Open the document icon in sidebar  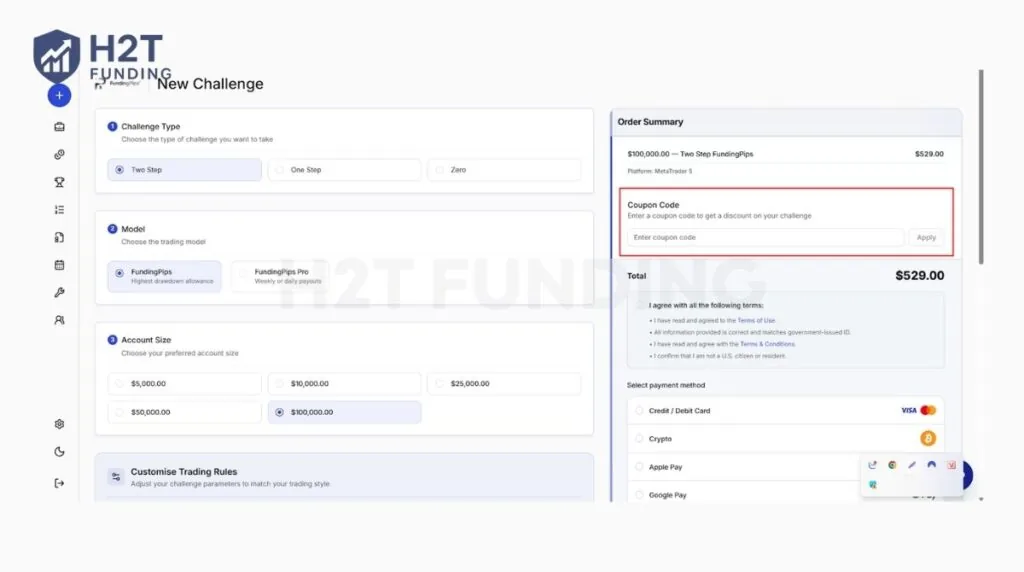click(x=59, y=238)
